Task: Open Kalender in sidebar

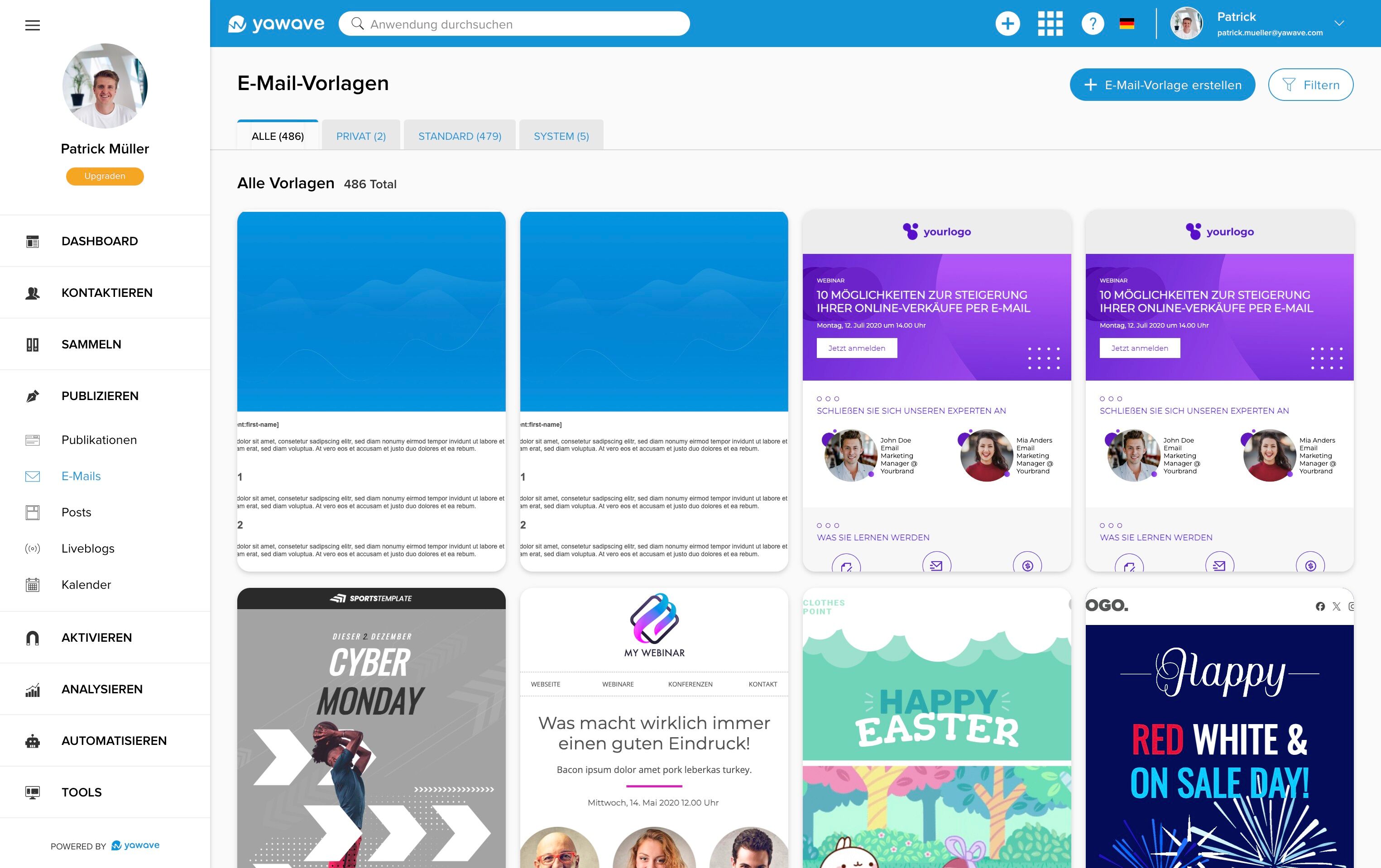Action: pos(86,585)
